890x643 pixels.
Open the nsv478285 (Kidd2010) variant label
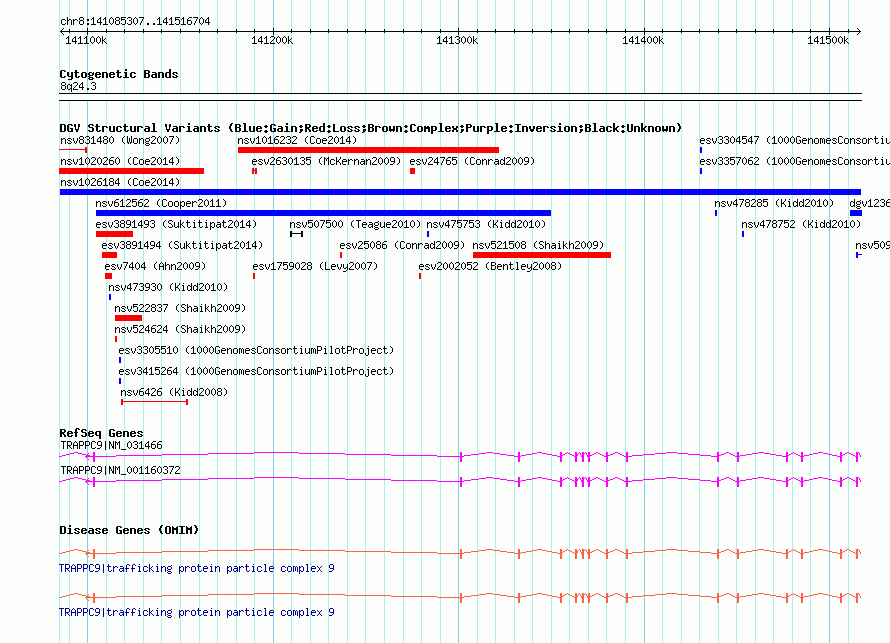(x=774, y=203)
